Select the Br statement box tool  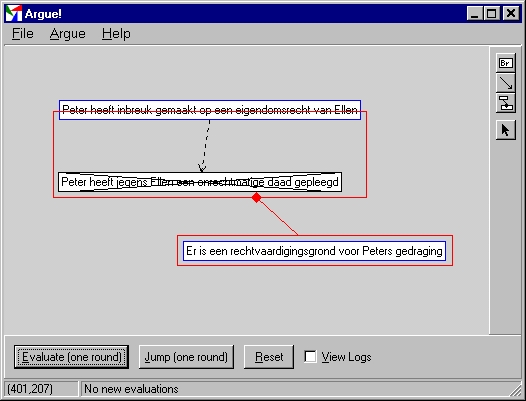(x=506, y=63)
